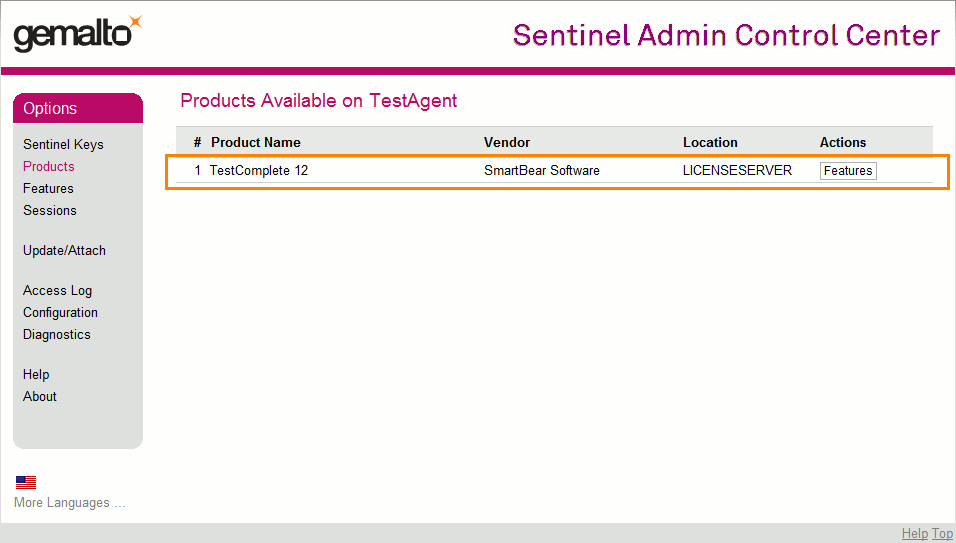Open the Features menu option
Viewport: 956px width, 543px height.
tap(48, 189)
